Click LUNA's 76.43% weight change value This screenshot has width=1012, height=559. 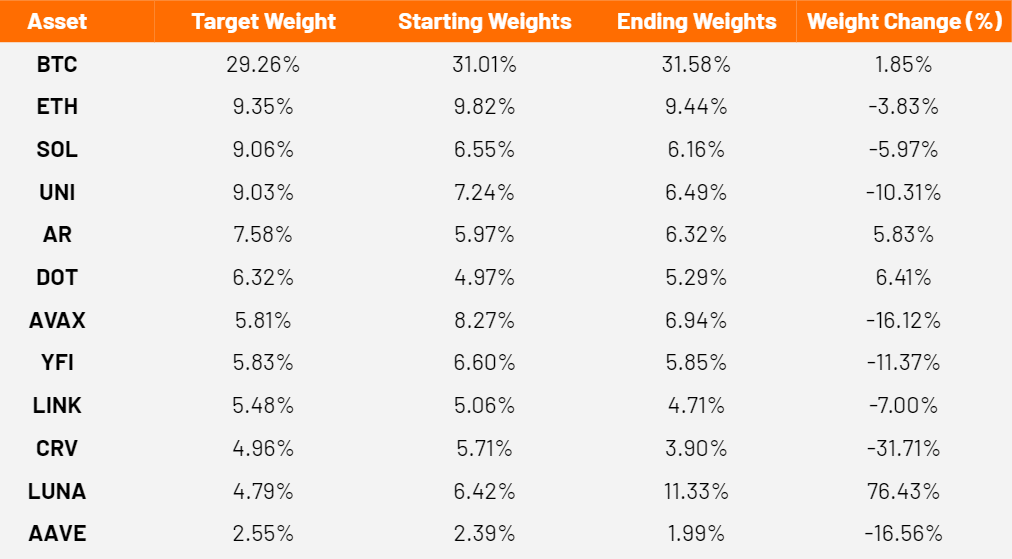click(904, 491)
